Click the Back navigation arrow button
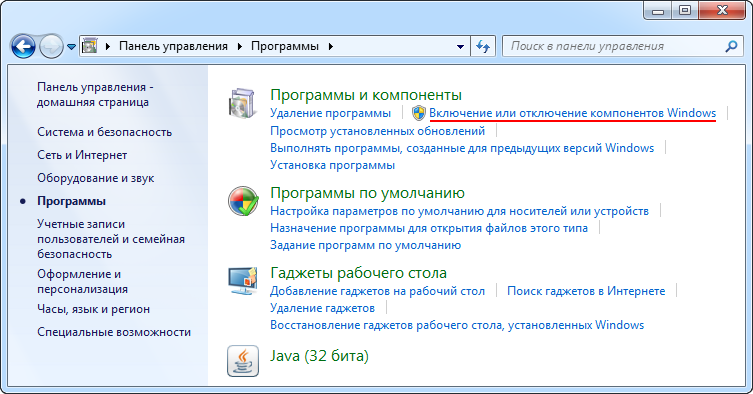The height and width of the screenshot is (394, 753). click(x=23, y=47)
